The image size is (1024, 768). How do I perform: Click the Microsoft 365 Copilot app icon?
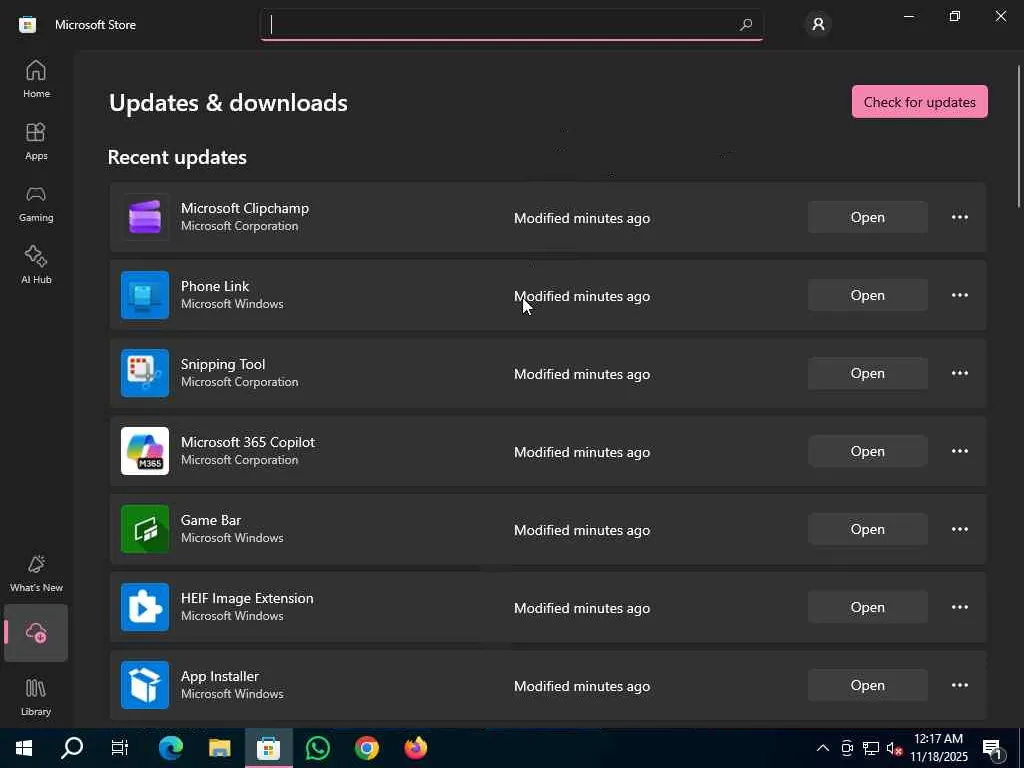click(145, 451)
